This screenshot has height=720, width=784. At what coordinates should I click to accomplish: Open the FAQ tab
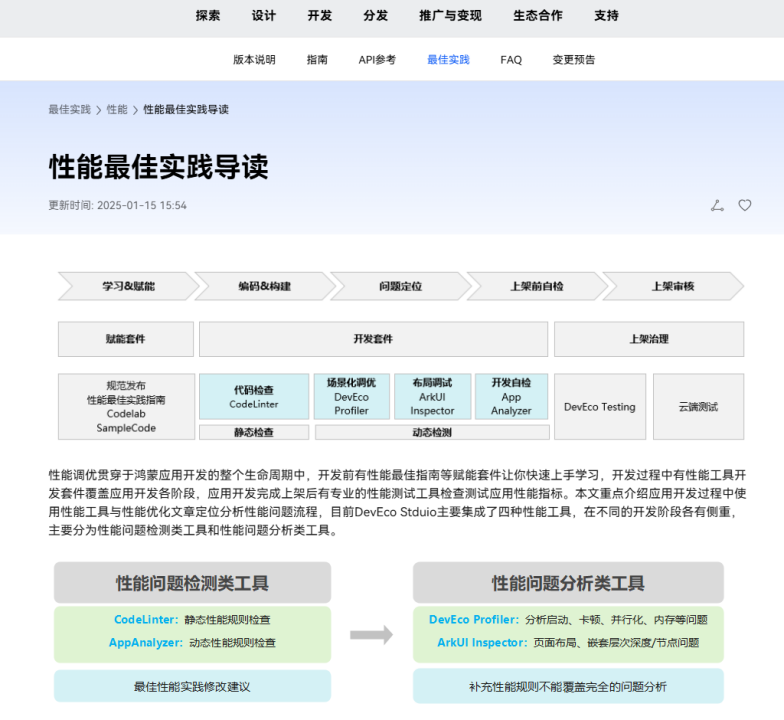(511, 60)
